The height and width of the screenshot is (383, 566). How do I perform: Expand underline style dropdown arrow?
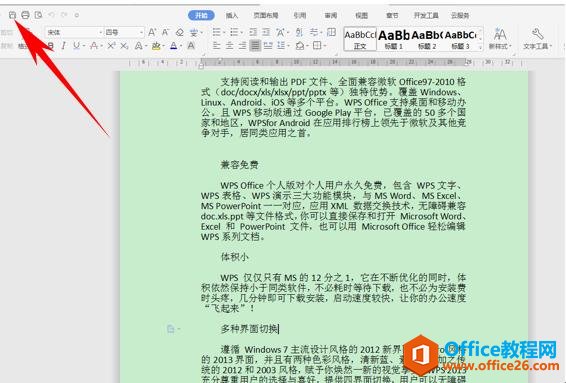[83, 46]
